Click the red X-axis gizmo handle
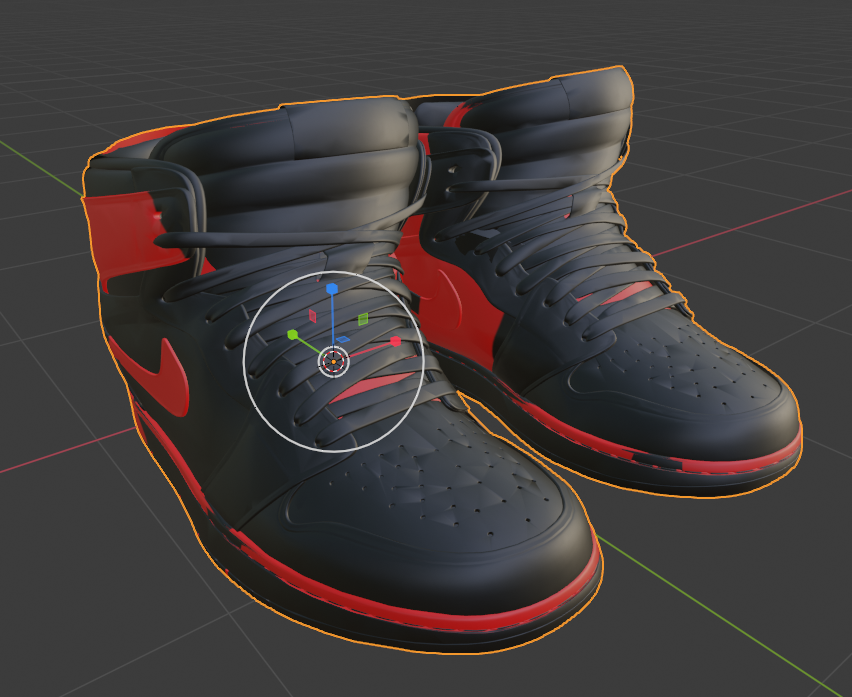Screen dimensions: 852x697 (x=396, y=341)
